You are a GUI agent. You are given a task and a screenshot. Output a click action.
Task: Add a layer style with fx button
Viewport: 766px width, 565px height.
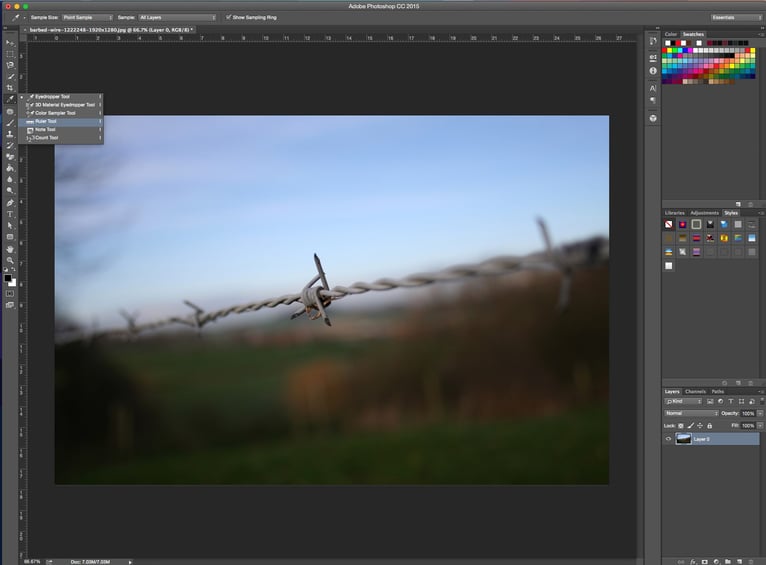point(693,562)
